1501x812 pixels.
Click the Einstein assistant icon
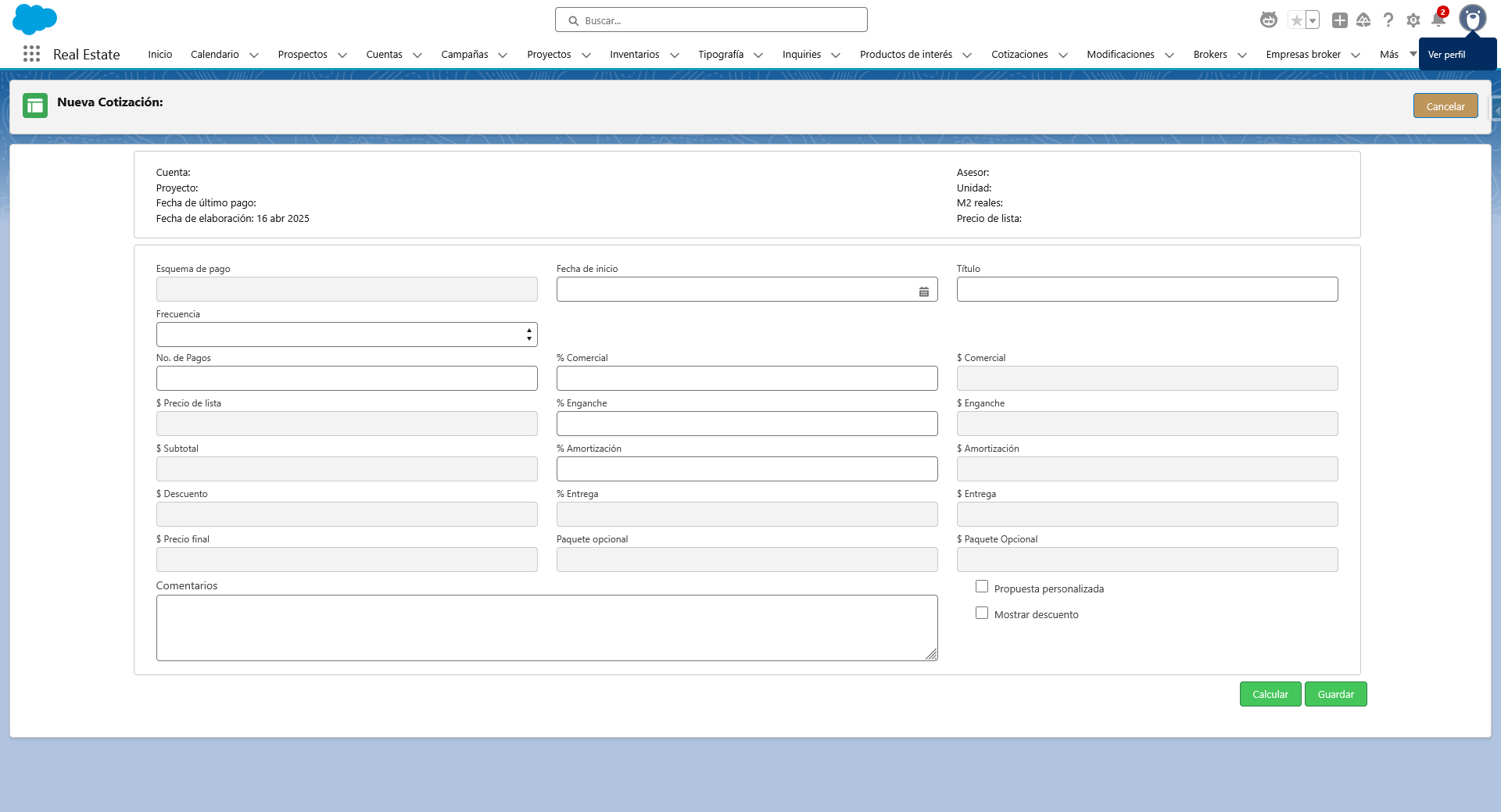1268,20
